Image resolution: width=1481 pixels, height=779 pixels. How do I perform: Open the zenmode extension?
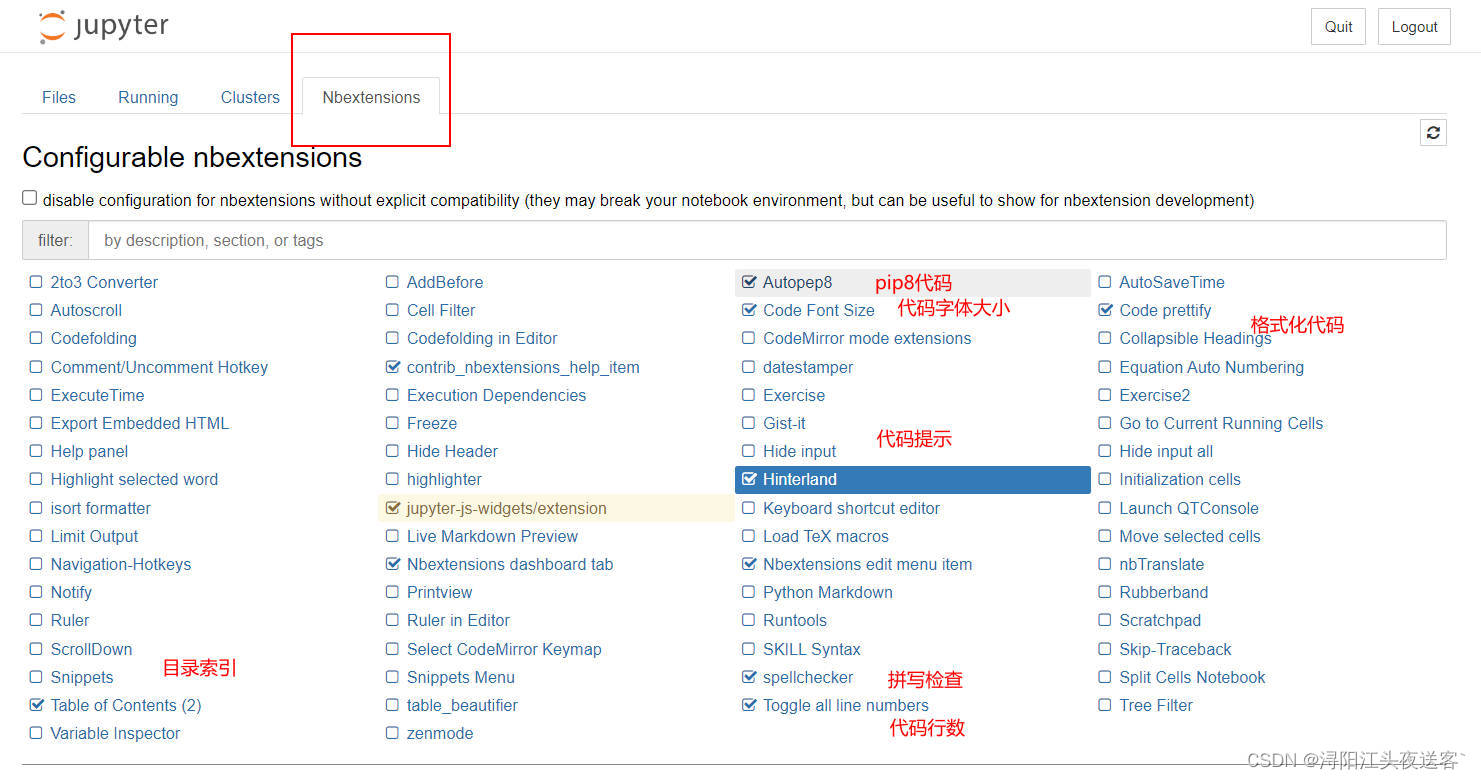(x=440, y=733)
